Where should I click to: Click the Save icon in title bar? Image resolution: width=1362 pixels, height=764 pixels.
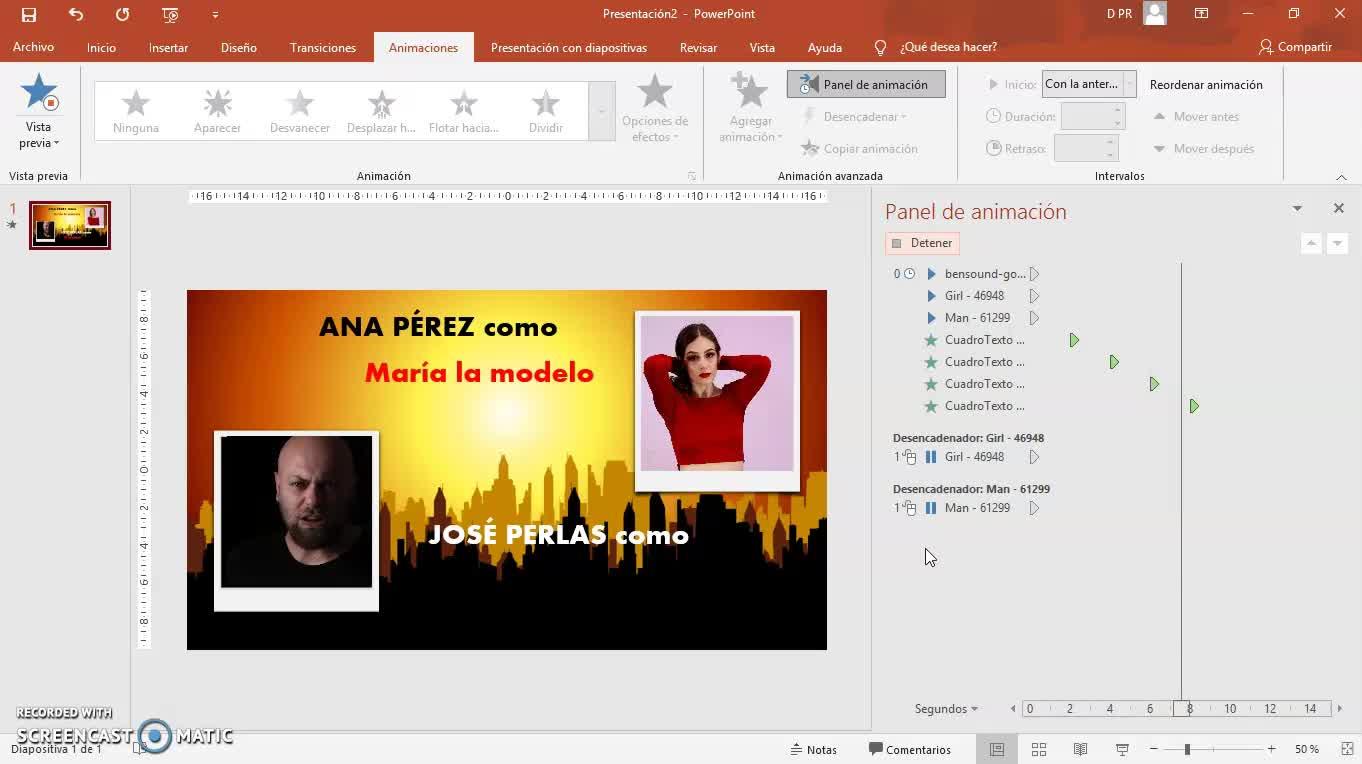(29, 15)
